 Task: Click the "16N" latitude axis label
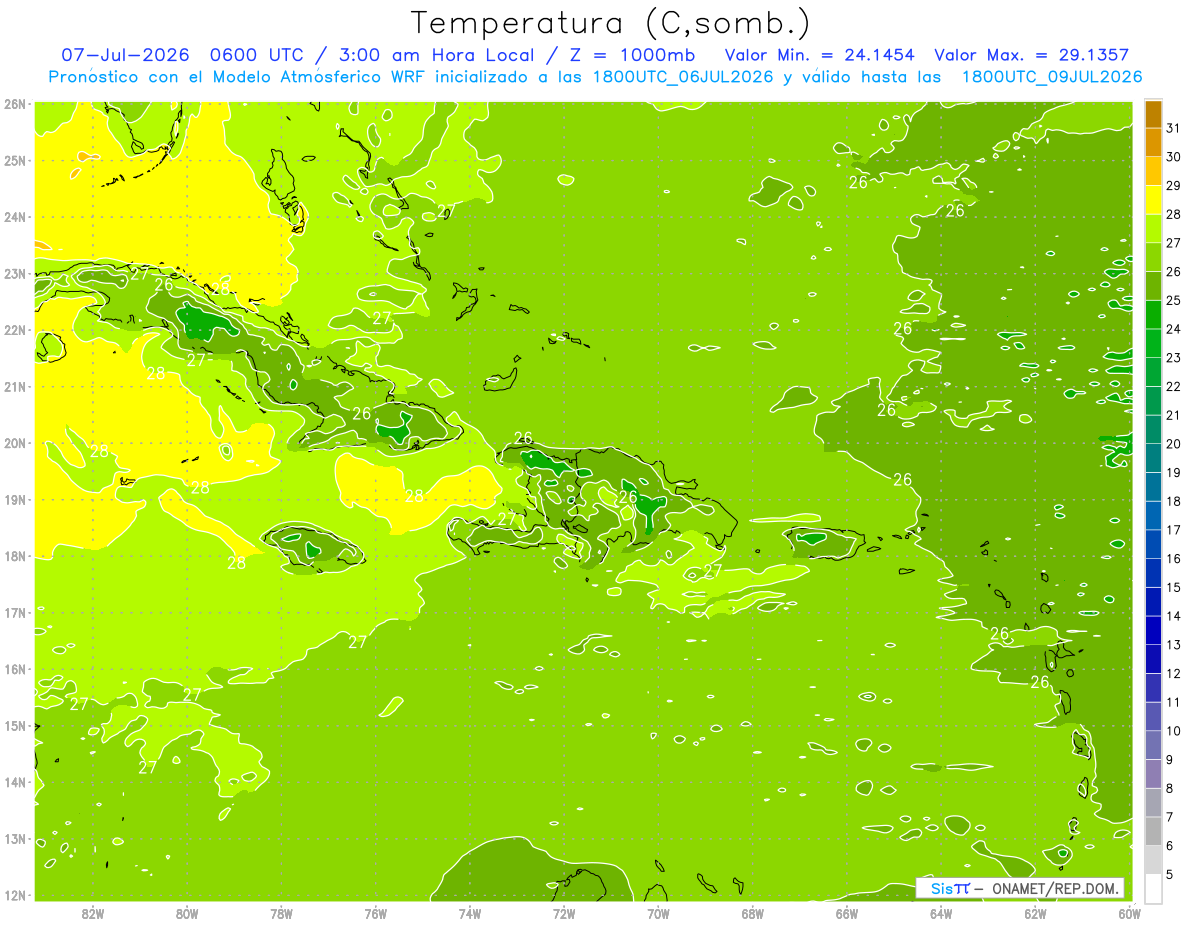(15, 669)
